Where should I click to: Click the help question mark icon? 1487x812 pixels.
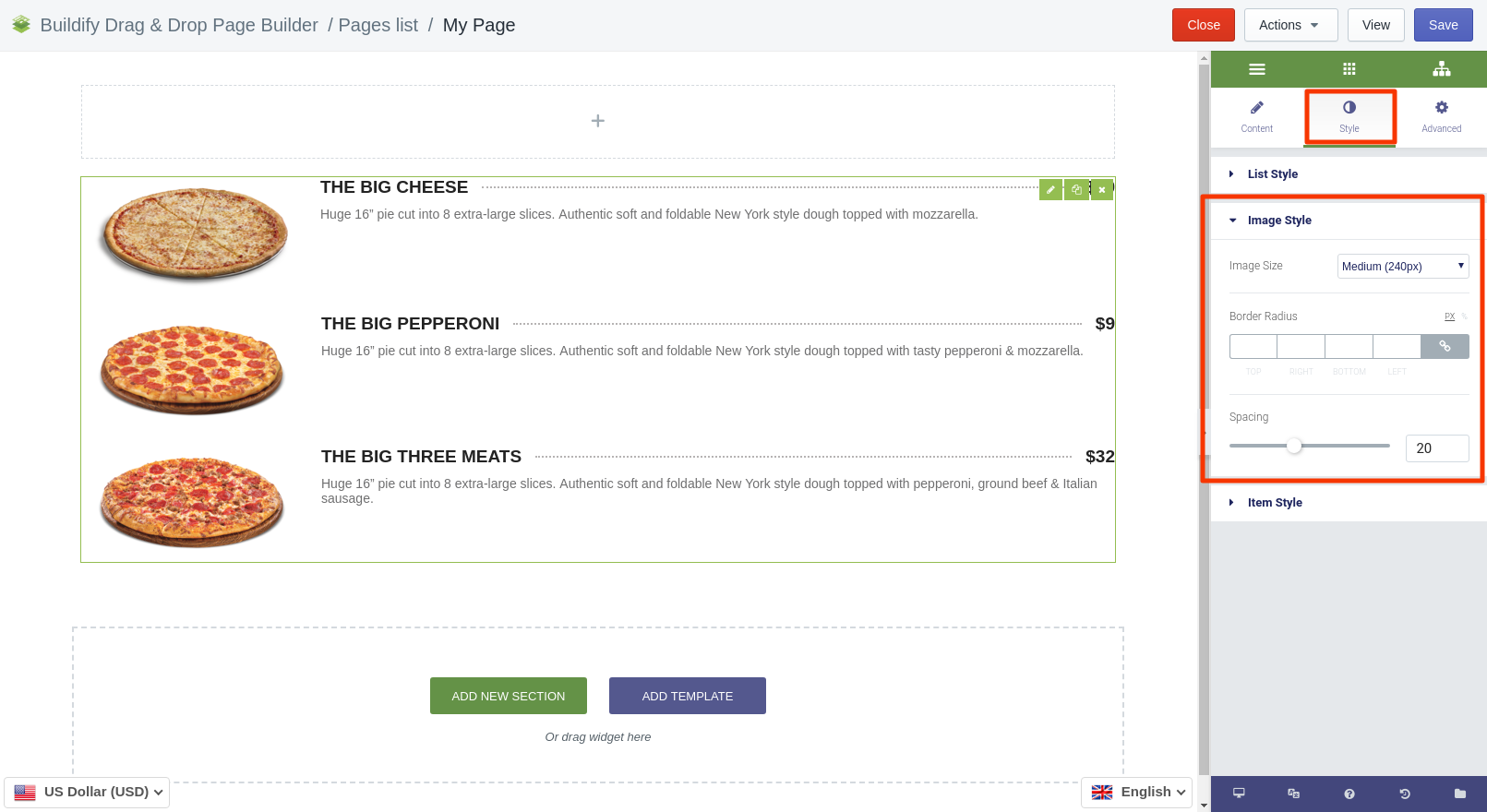click(x=1349, y=794)
